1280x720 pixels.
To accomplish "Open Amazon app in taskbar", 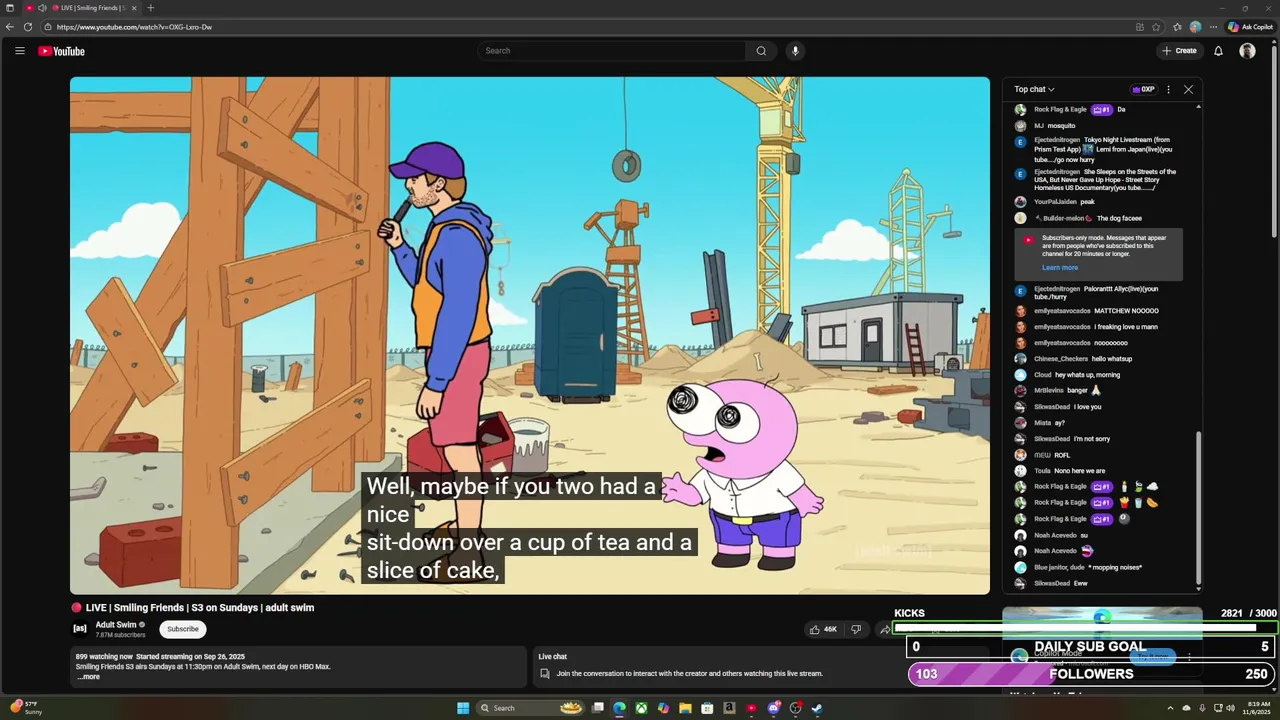I will tap(729, 708).
